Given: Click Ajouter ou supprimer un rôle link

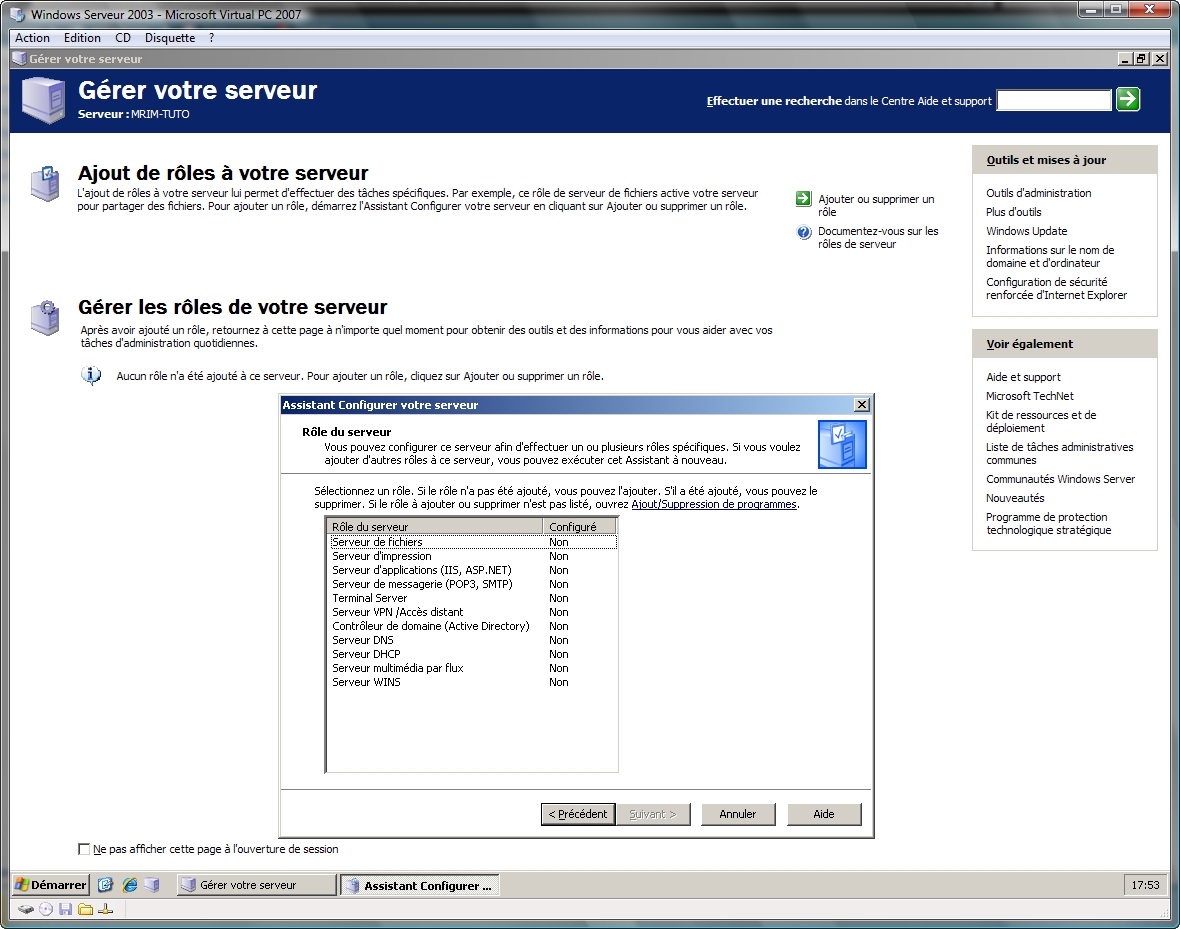Looking at the screenshot, I should (x=876, y=205).
